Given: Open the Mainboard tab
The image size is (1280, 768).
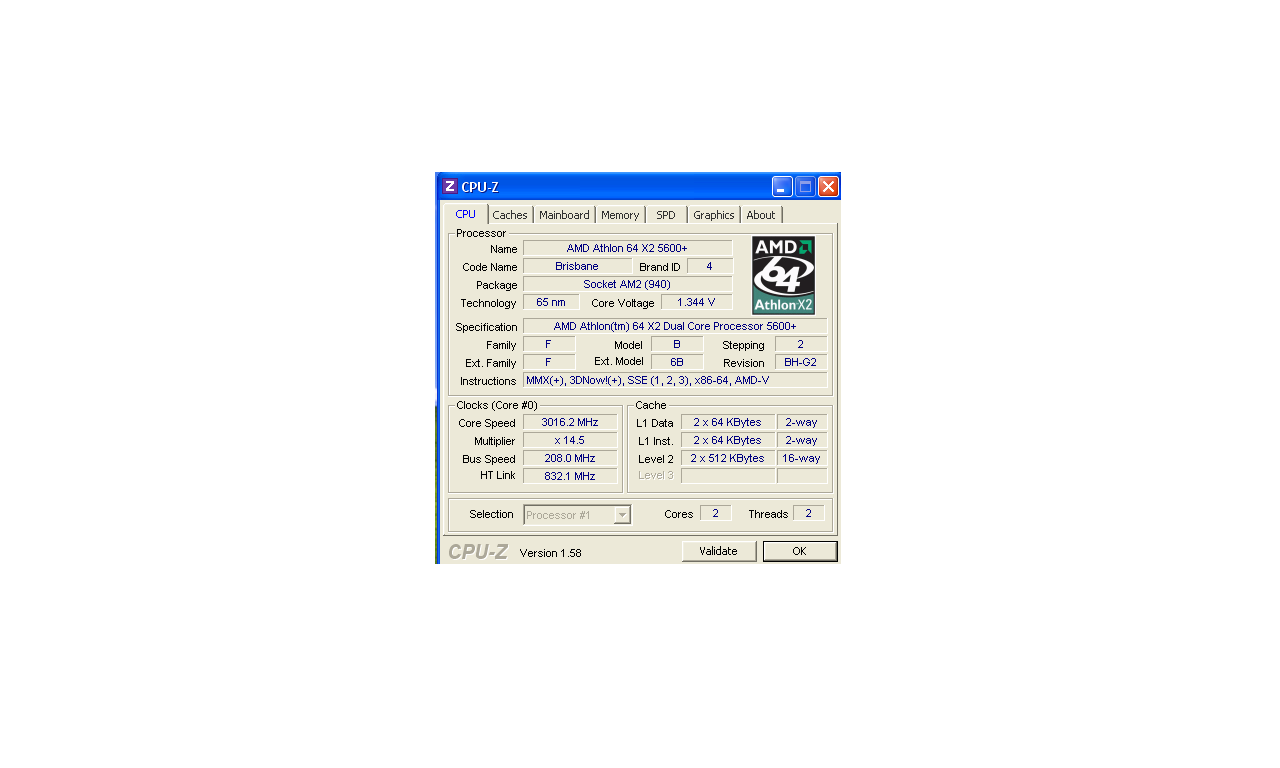Looking at the screenshot, I should click(564, 215).
